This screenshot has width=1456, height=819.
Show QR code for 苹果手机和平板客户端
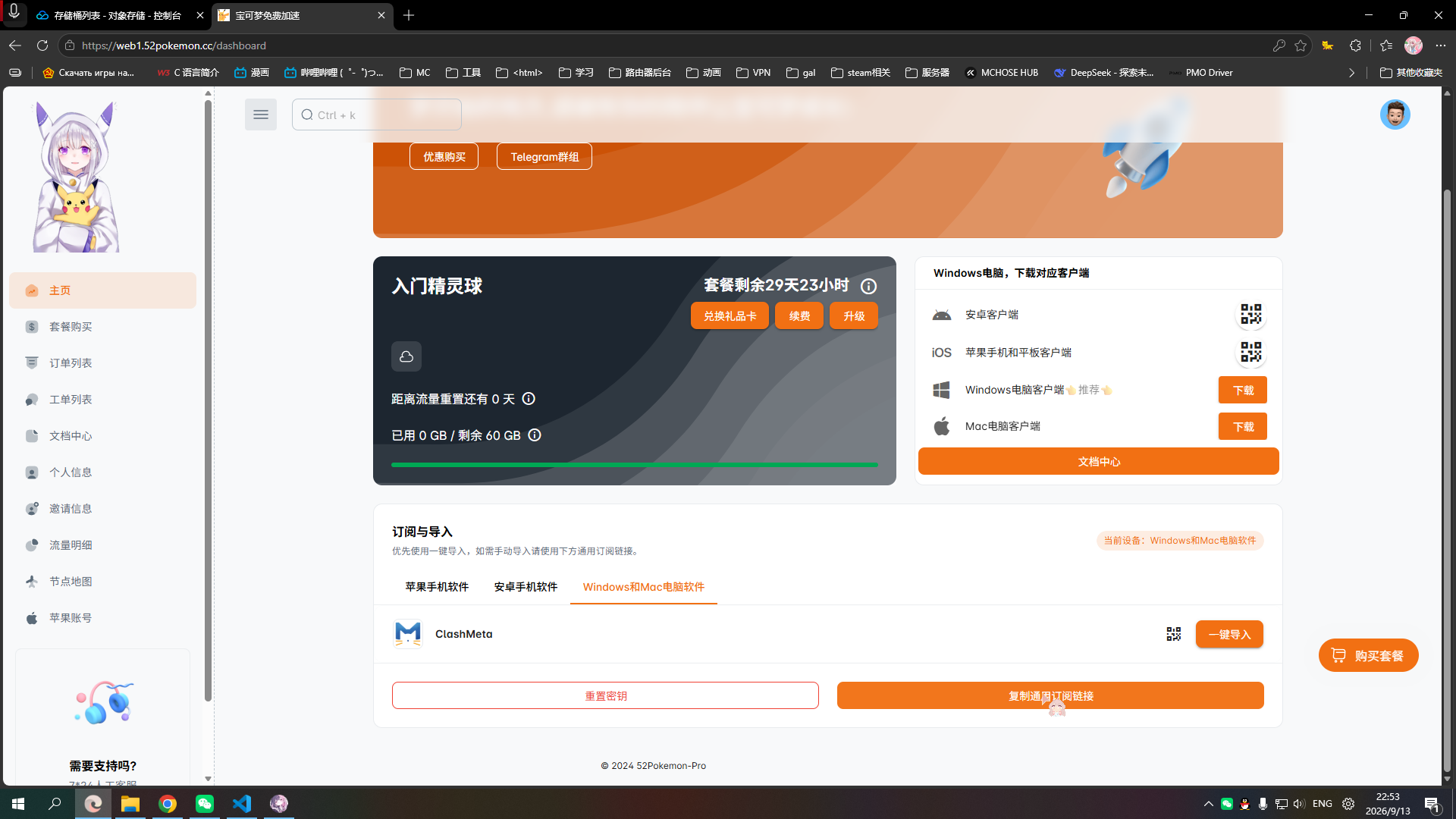pyautogui.click(x=1250, y=352)
